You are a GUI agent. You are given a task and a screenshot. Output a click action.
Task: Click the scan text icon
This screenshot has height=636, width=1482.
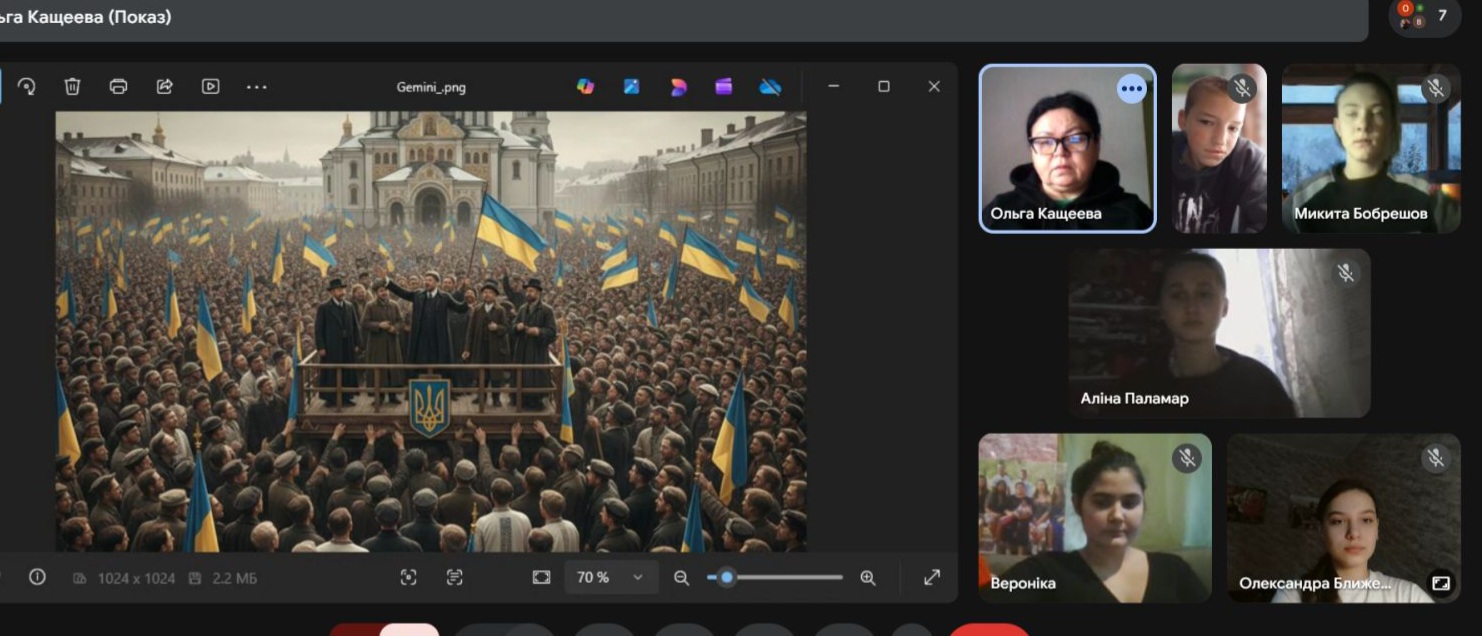[x=455, y=577]
